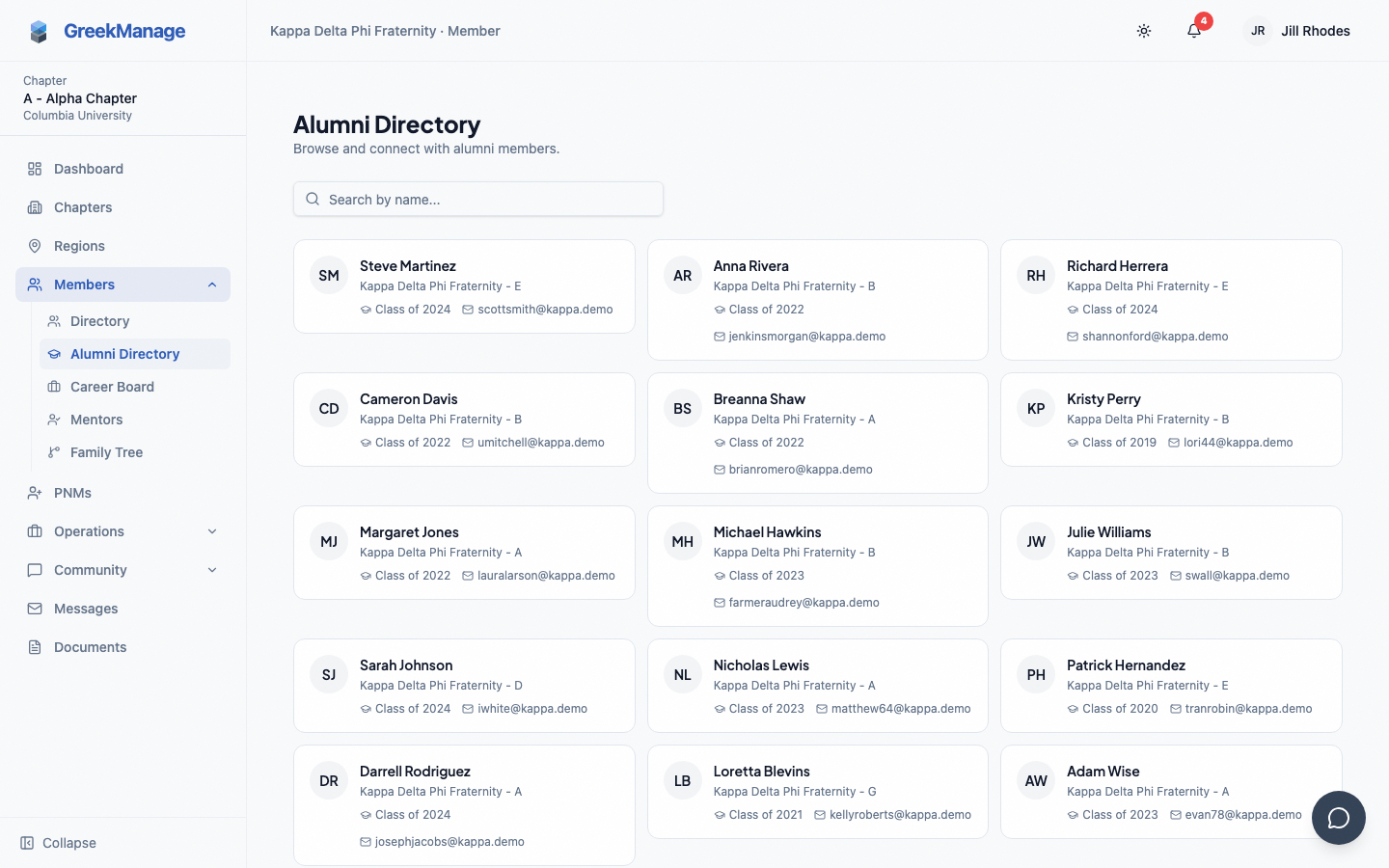Screen dimensions: 1389x868
Task: Select the Alpha Chapter selector in sidebar
Action: click(123, 98)
